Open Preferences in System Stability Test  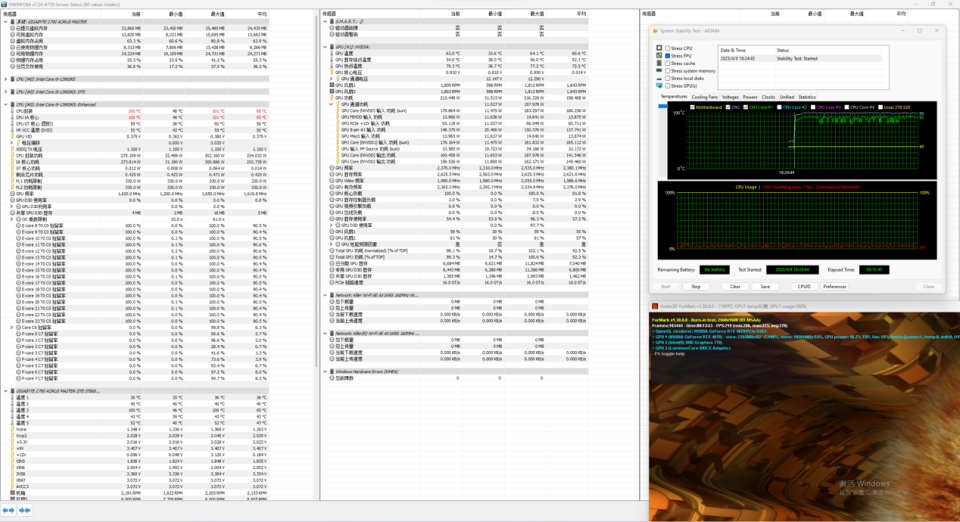pos(834,286)
